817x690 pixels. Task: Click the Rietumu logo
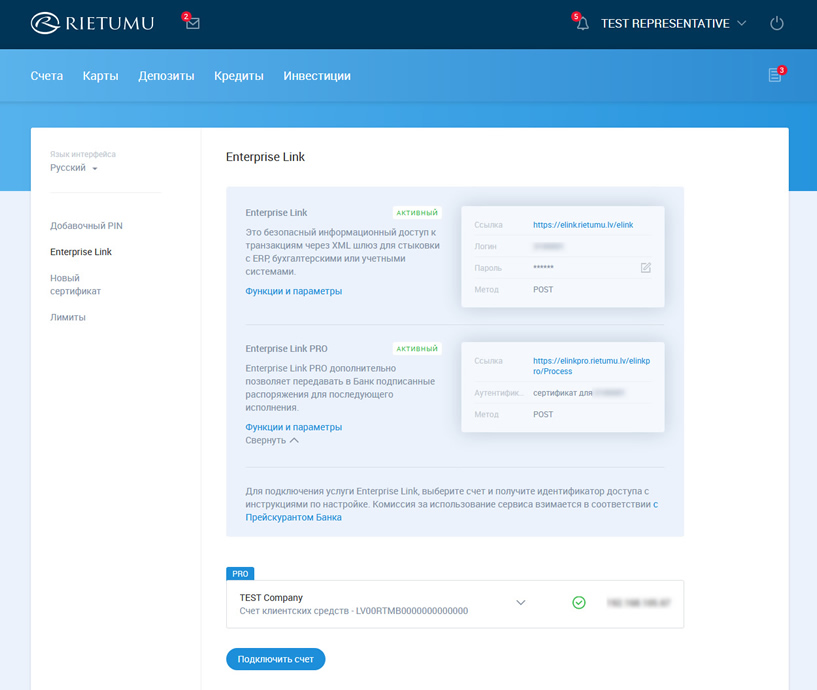[x=92, y=23]
